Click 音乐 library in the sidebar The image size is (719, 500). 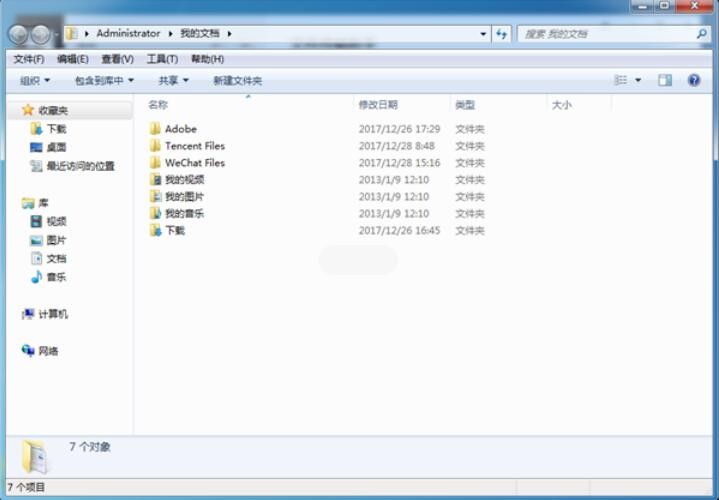[56, 277]
